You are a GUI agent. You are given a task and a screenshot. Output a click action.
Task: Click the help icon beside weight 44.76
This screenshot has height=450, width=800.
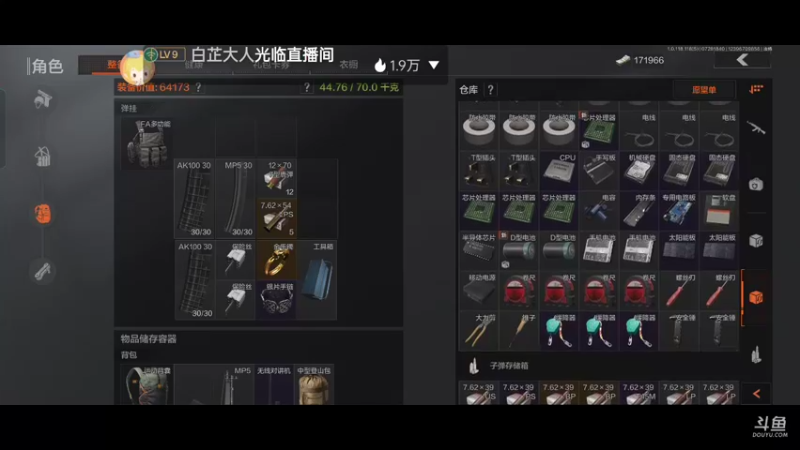point(307,88)
